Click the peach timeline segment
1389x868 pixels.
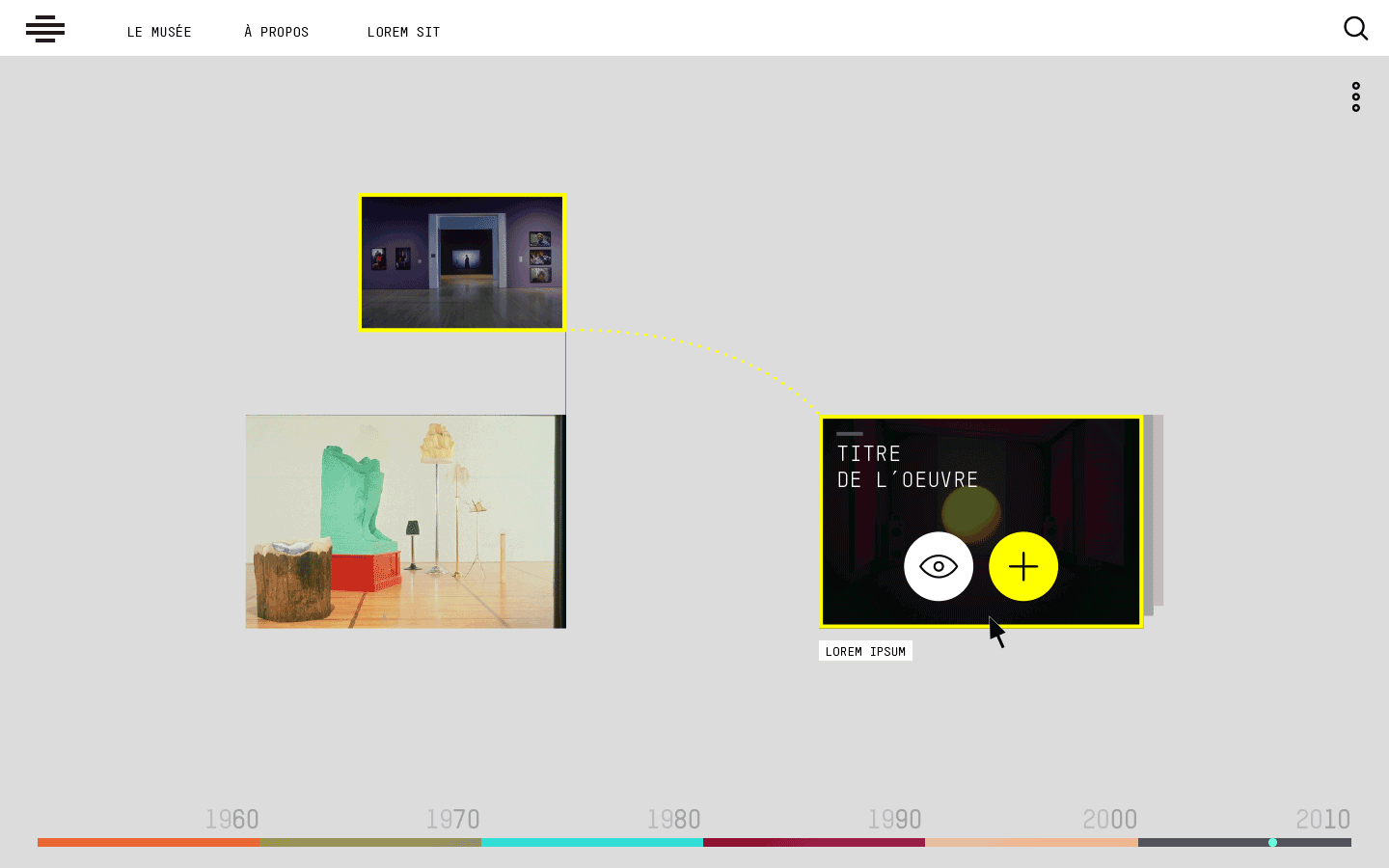click(1031, 842)
